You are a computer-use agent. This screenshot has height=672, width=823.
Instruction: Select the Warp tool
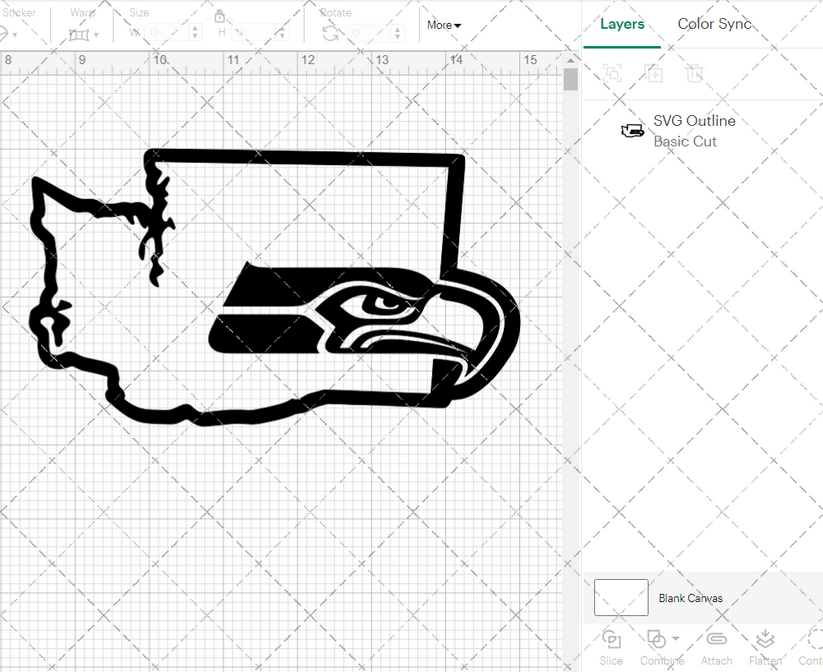point(80,34)
